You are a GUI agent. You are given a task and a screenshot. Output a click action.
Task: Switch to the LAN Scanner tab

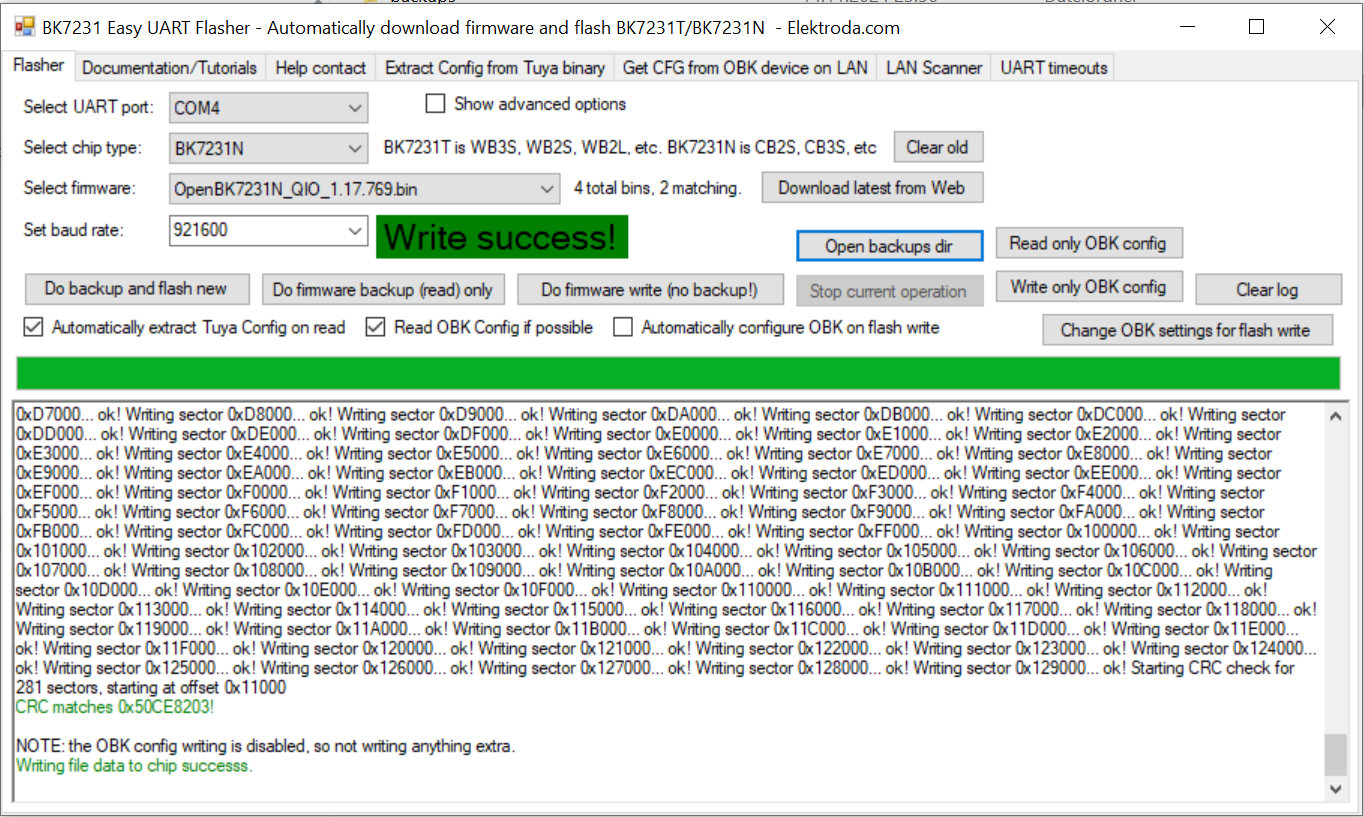934,68
